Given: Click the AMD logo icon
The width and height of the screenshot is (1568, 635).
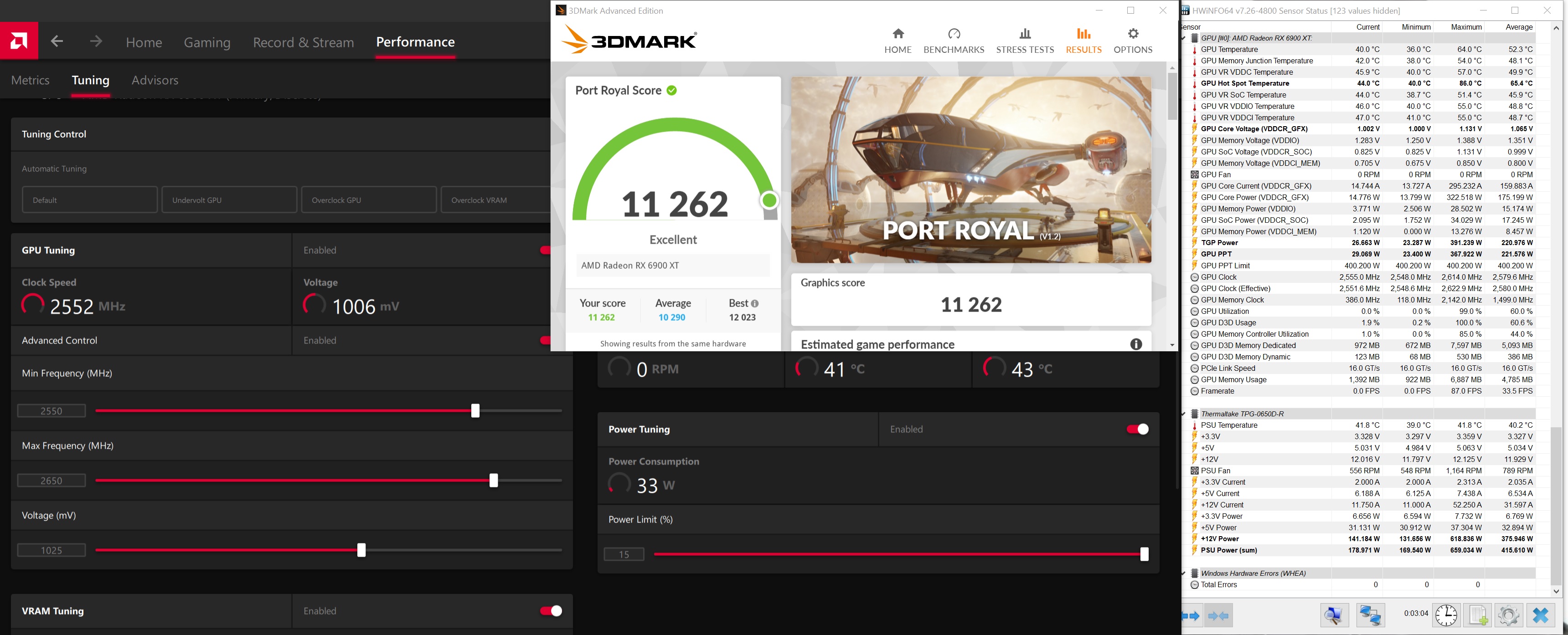Looking at the screenshot, I should [19, 41].
